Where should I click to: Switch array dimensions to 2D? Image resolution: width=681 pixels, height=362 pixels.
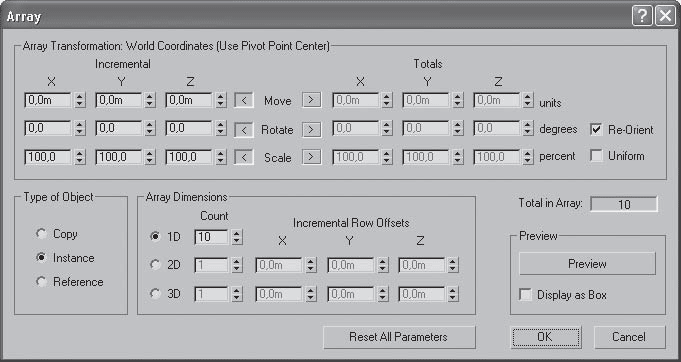click(155, 264)
